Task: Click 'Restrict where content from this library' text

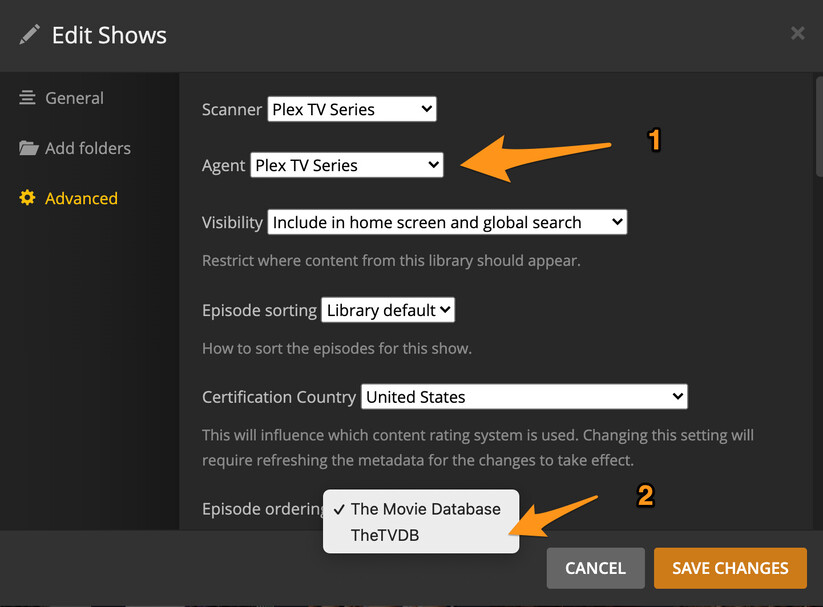Action: [x=391, y=260]
